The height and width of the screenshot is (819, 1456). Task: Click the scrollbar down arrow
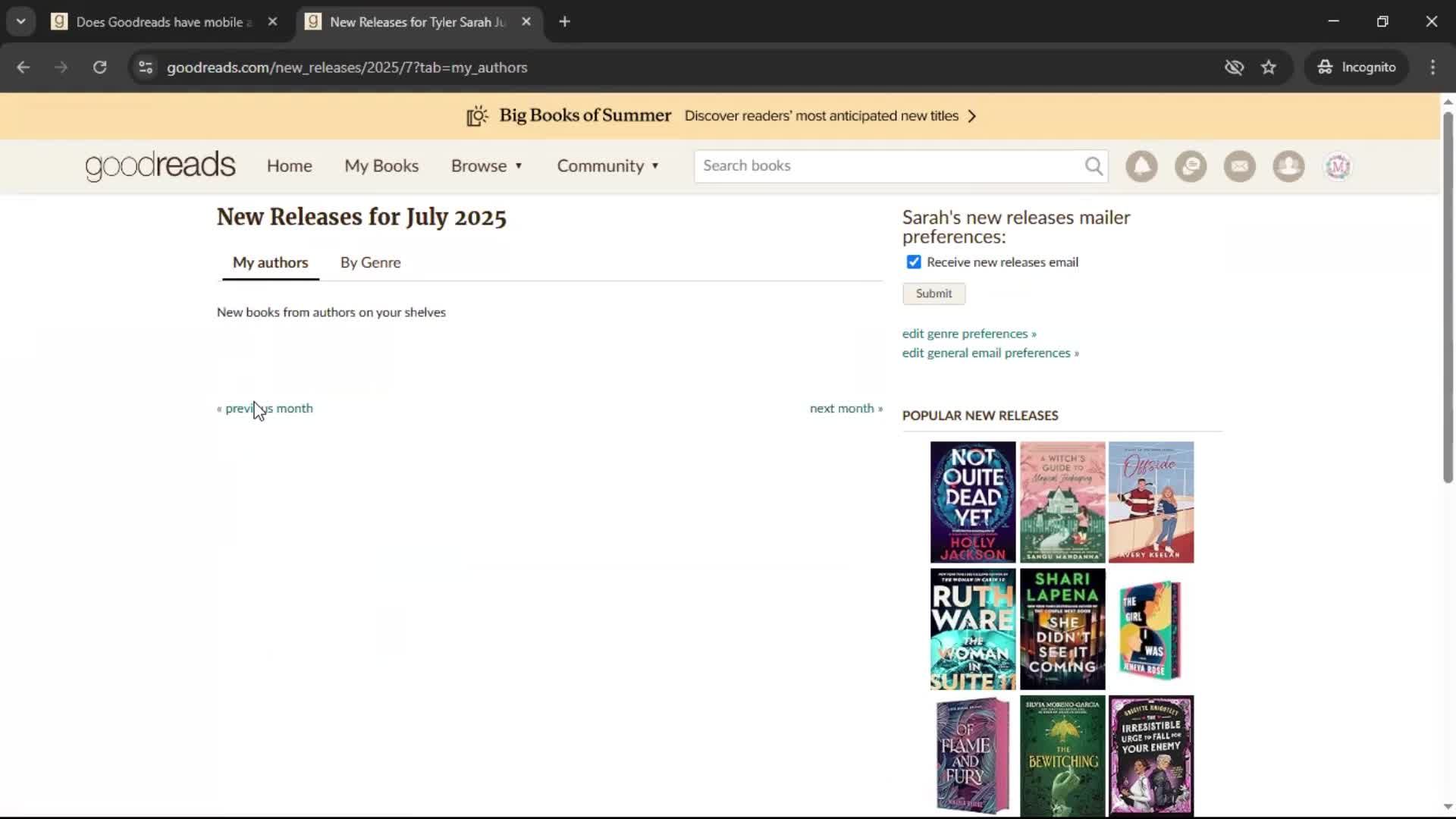tap(1447, 806)
